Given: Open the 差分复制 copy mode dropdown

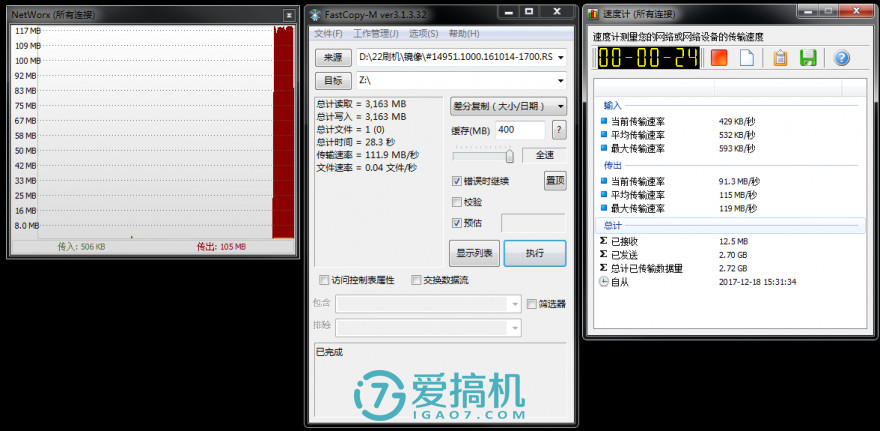Looking at the screenshot, I should (508, 106).
